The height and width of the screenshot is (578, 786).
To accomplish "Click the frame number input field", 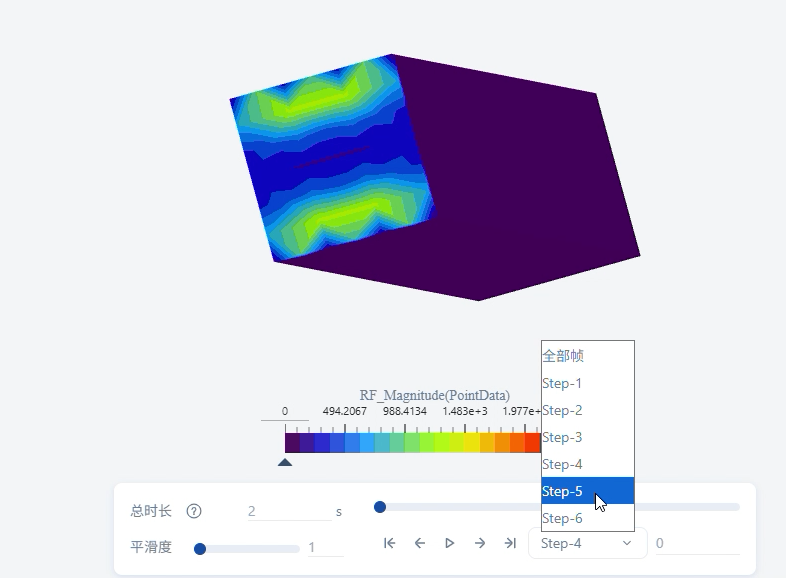I will tap(697, 543).
